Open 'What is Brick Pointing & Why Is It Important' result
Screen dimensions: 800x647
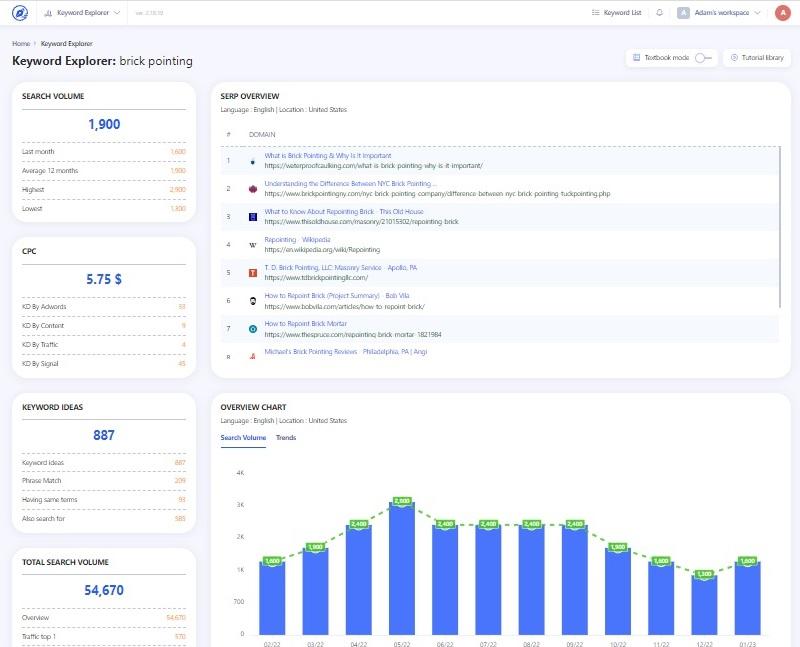[x=328, y=156]
